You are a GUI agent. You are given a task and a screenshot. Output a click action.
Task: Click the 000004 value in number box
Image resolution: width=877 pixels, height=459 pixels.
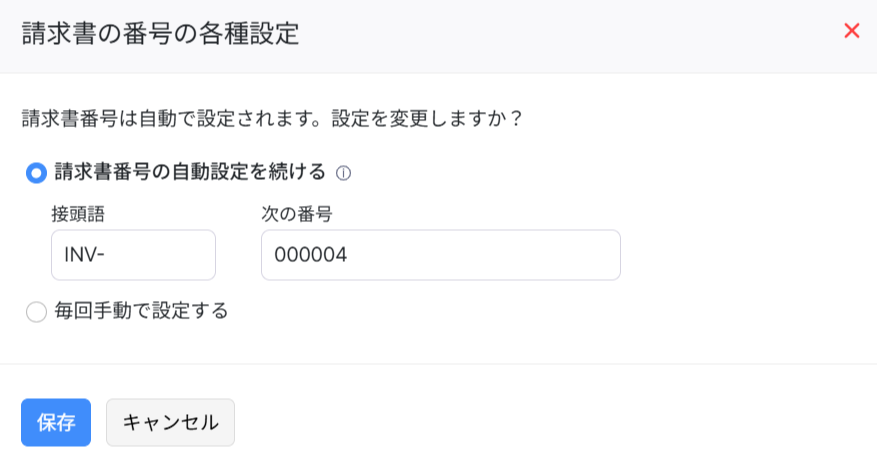(x=310, y=255)
